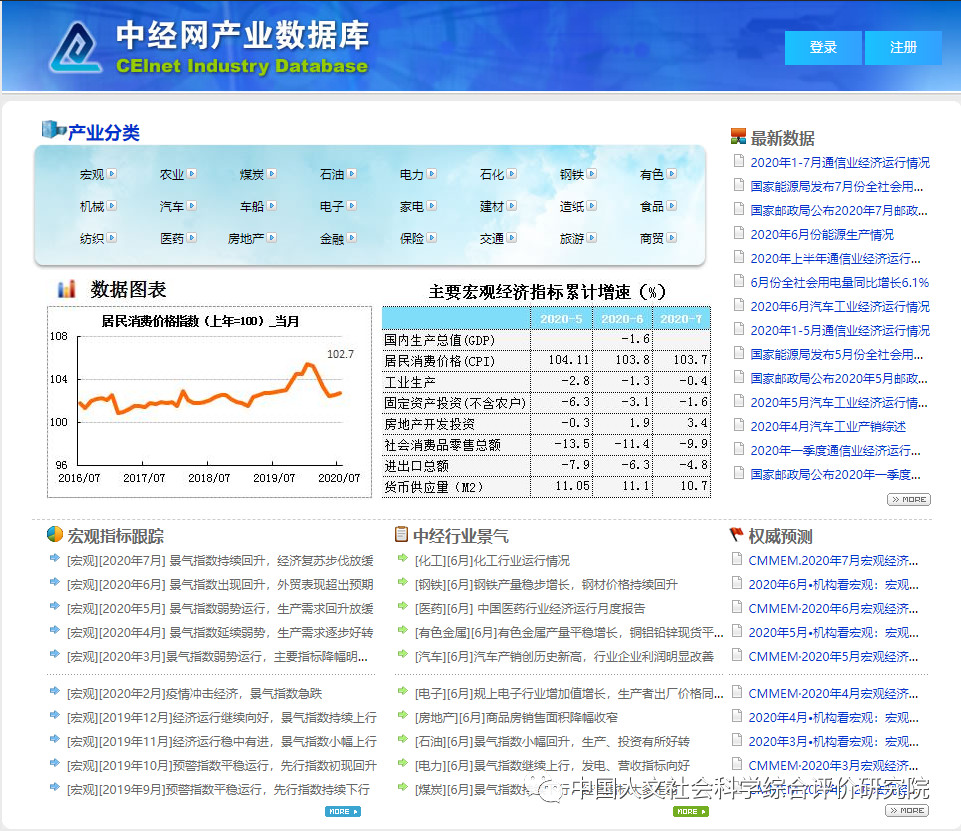961x831 pixels.
Task: Expand the 旅游 category arrow
Action: 592,238
